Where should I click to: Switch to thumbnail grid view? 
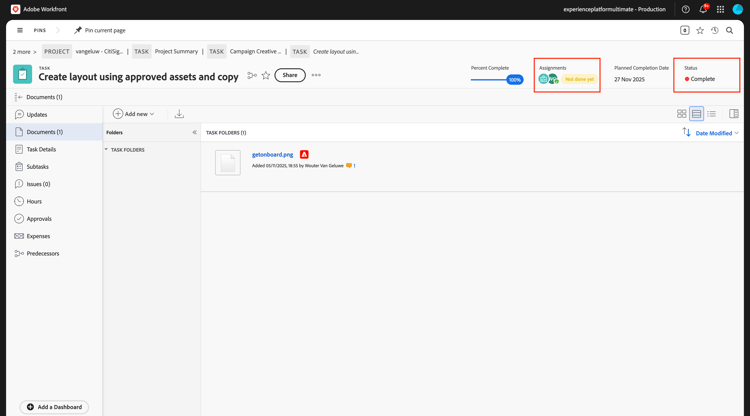(x=682, y=114)
